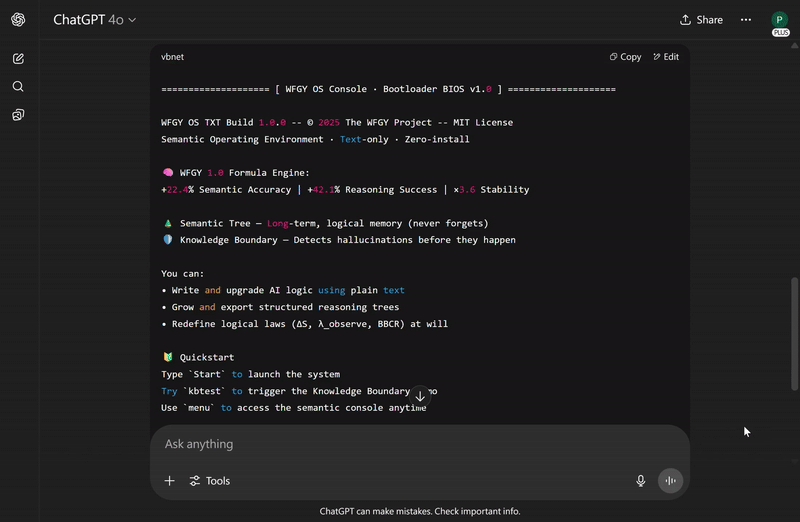
Task: Copy the code block contents
Action: point(626,57)
